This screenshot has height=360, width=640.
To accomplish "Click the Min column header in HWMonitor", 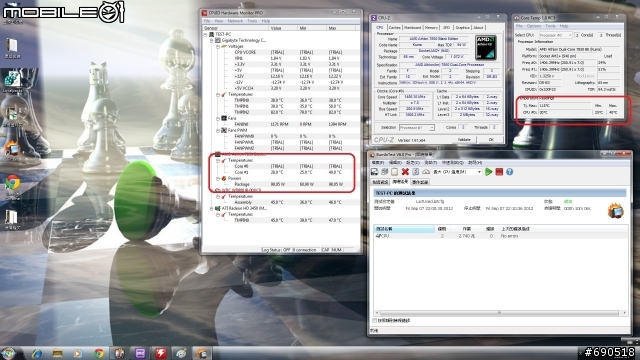I will coord(311,28).
